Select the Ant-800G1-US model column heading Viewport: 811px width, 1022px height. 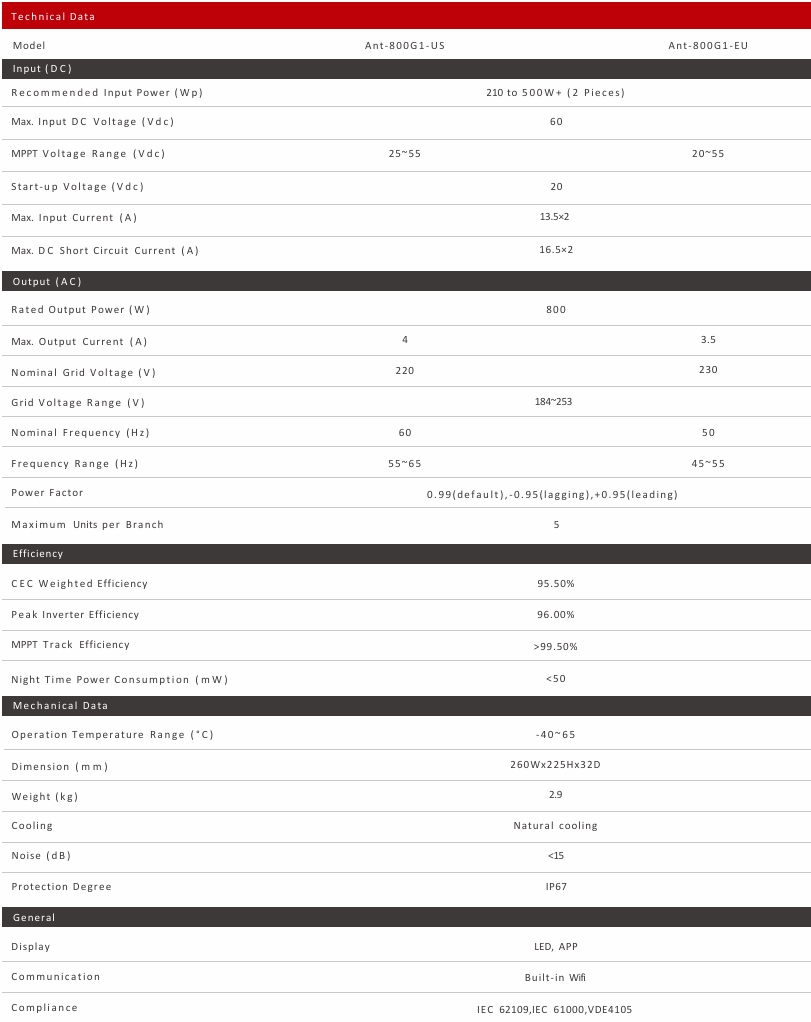pyautogui.click(x=405, y=46)
